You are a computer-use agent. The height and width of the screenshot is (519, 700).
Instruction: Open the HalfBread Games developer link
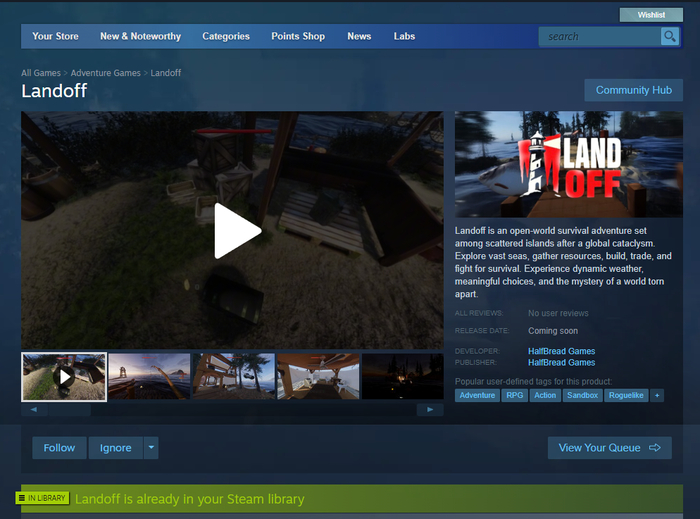point(562,351)
